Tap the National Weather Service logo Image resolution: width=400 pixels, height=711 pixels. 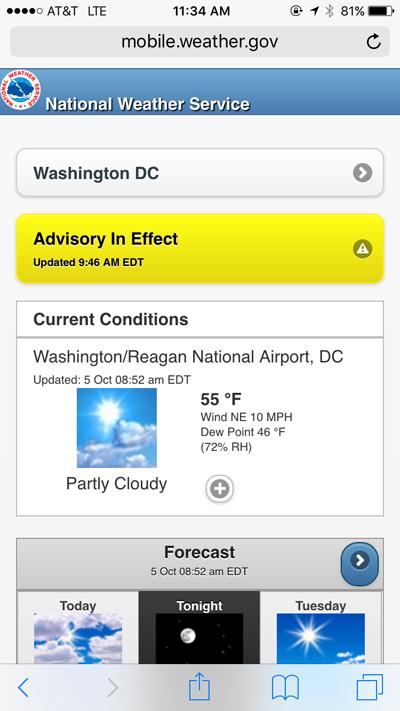coord(20,89)
